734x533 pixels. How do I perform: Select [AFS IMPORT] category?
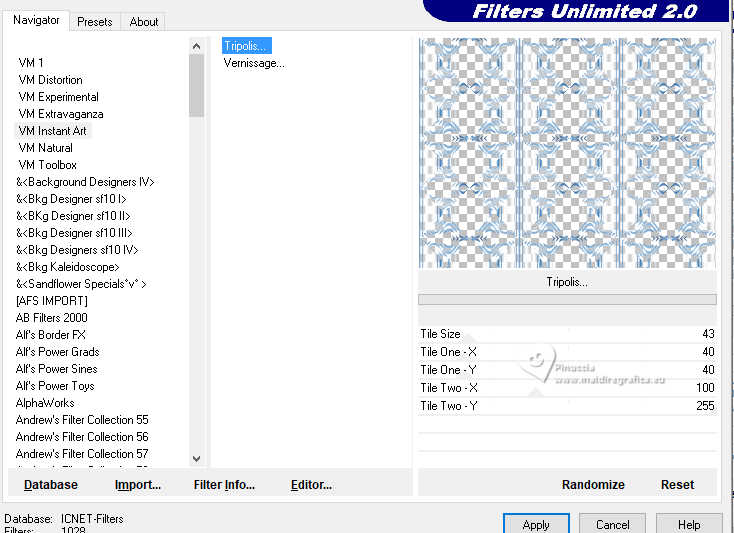pyautogui.click(x=51, y=301)
